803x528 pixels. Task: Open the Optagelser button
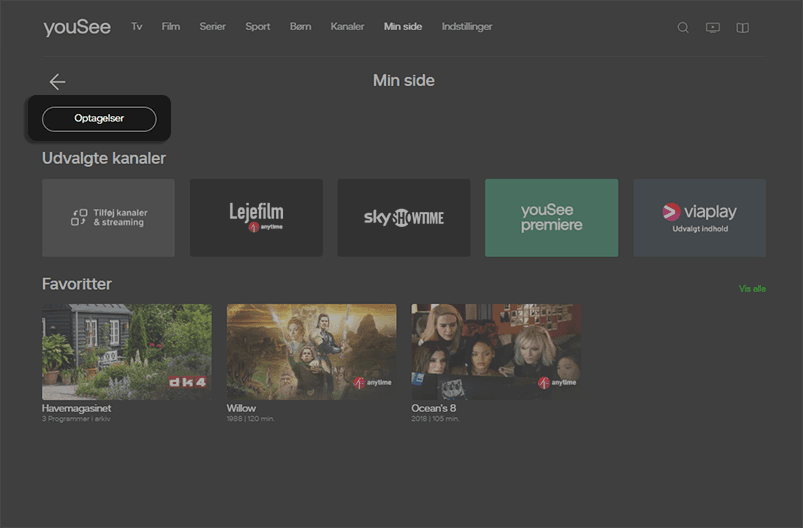(99, 119)
